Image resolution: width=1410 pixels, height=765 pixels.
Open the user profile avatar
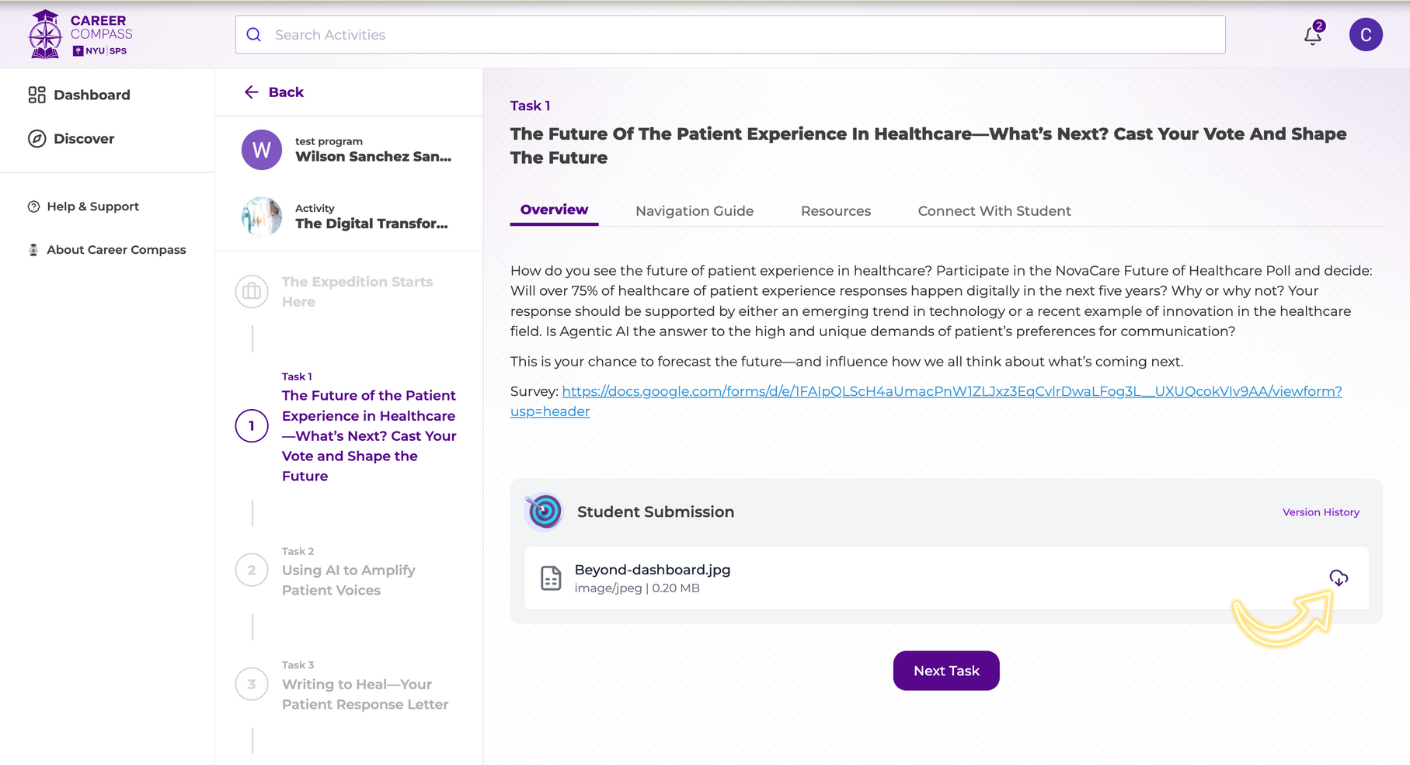point(1365,35)
